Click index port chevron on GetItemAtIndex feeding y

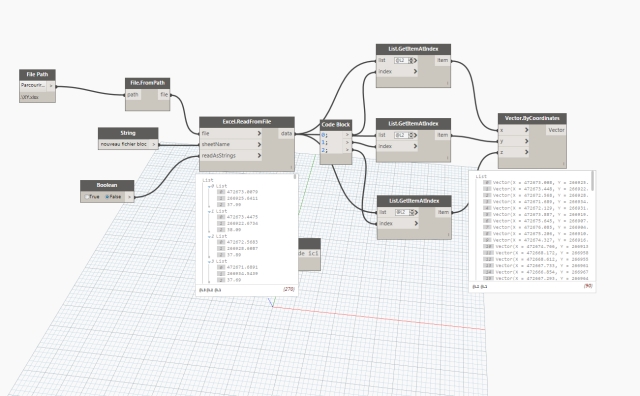[x=415, y=146]
